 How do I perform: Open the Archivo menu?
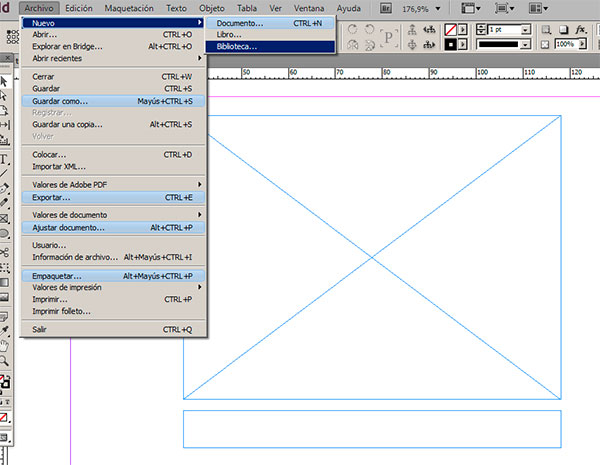[39, 8]
